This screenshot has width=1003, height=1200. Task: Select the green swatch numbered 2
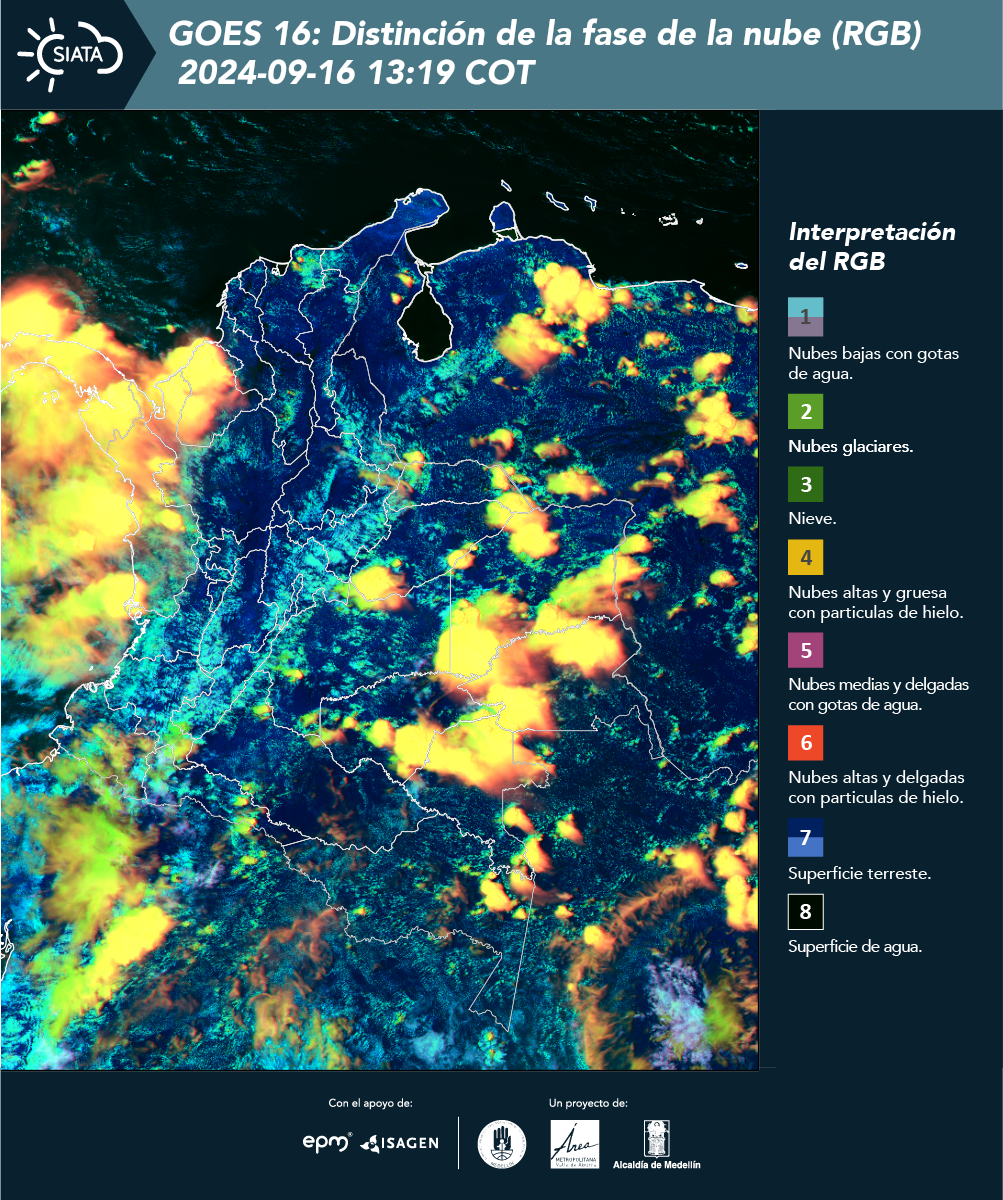coord(805,412)
